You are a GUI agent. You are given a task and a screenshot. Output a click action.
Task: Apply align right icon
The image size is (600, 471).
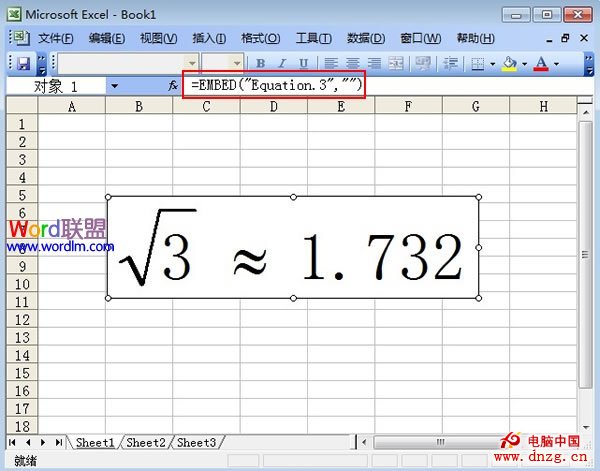click(374, 64)
